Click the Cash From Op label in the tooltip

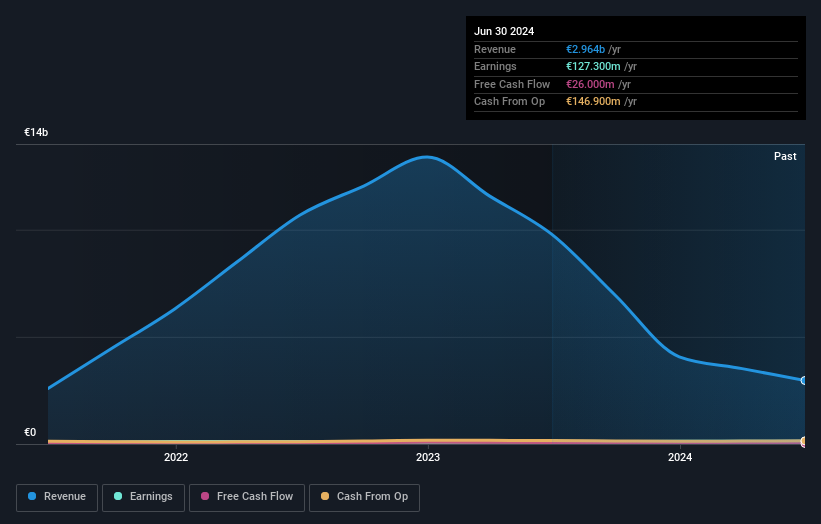509,102
